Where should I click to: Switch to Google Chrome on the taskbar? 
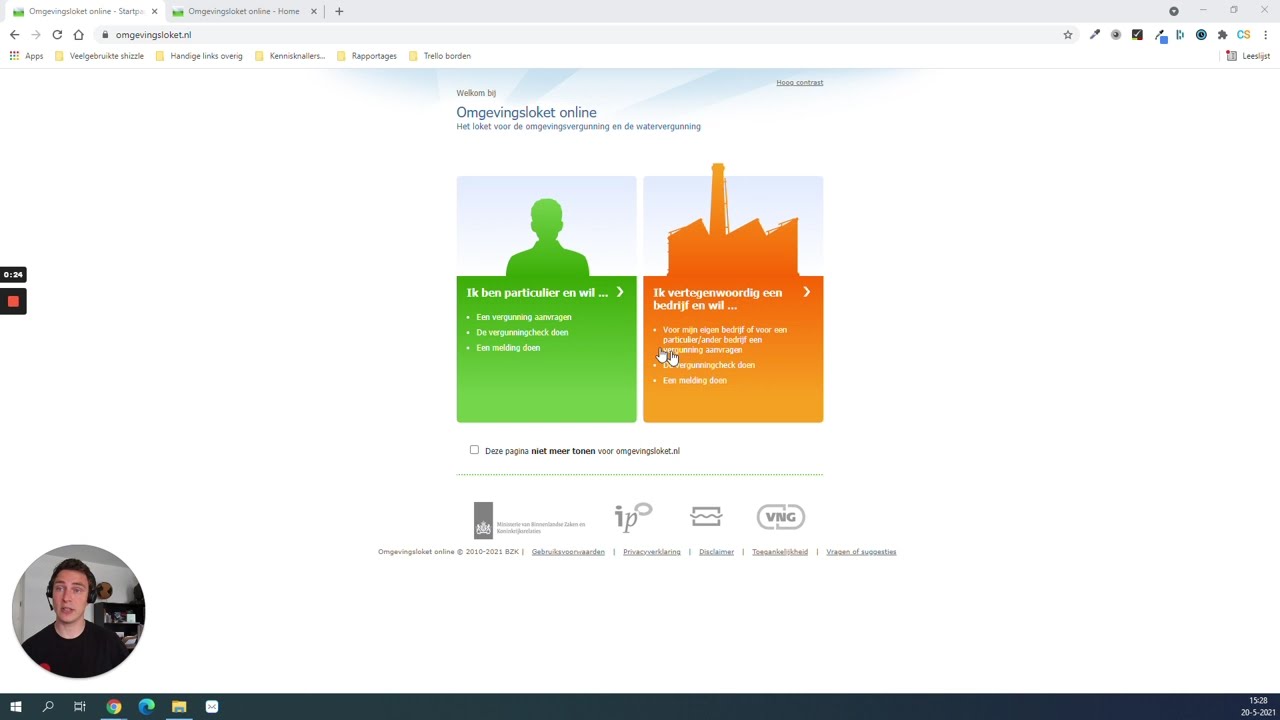pos(113,707)
